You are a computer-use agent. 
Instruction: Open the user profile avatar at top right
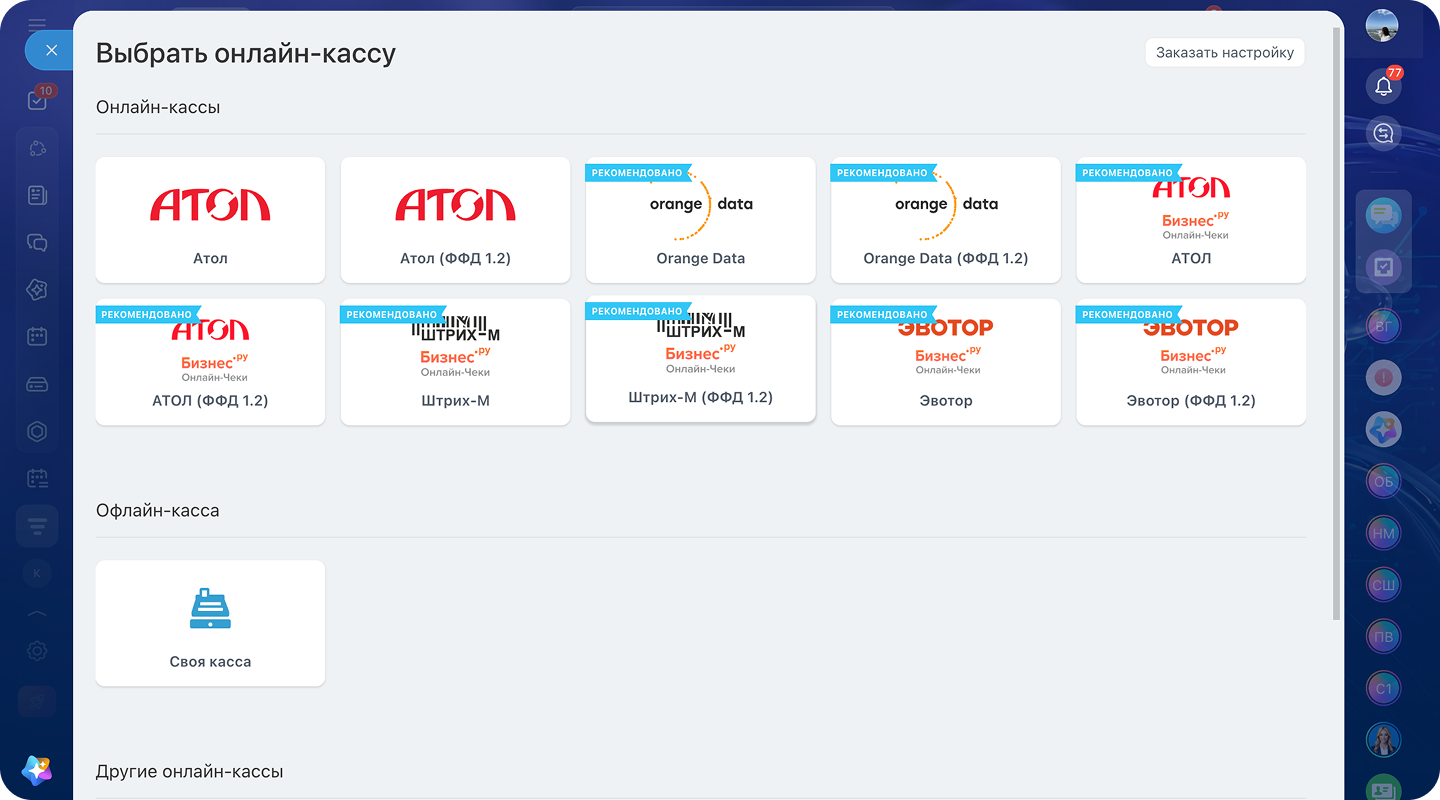coord(1382,26)
